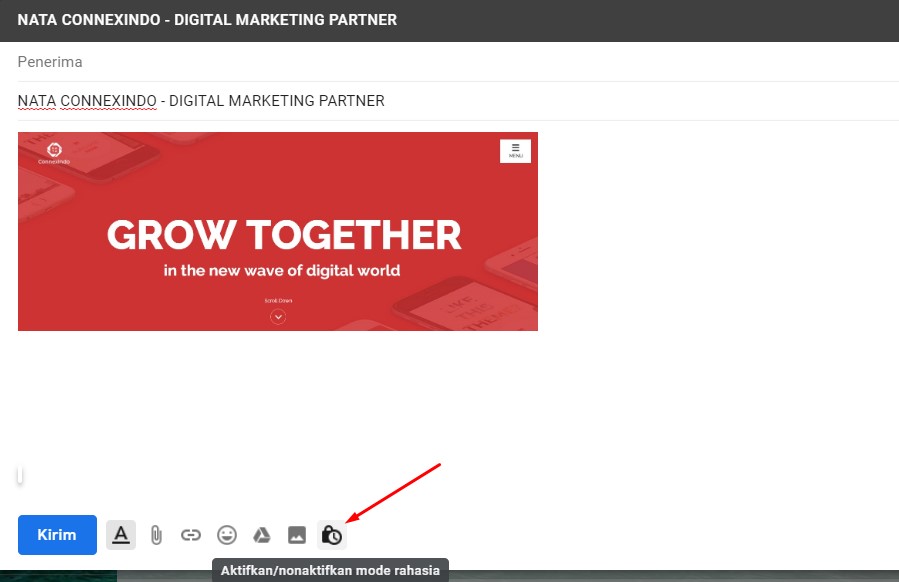Image resolution: width=899 pixels, height=582 pixels.
Task: Insert a photo with image icon
Action: tap(297, 535)
